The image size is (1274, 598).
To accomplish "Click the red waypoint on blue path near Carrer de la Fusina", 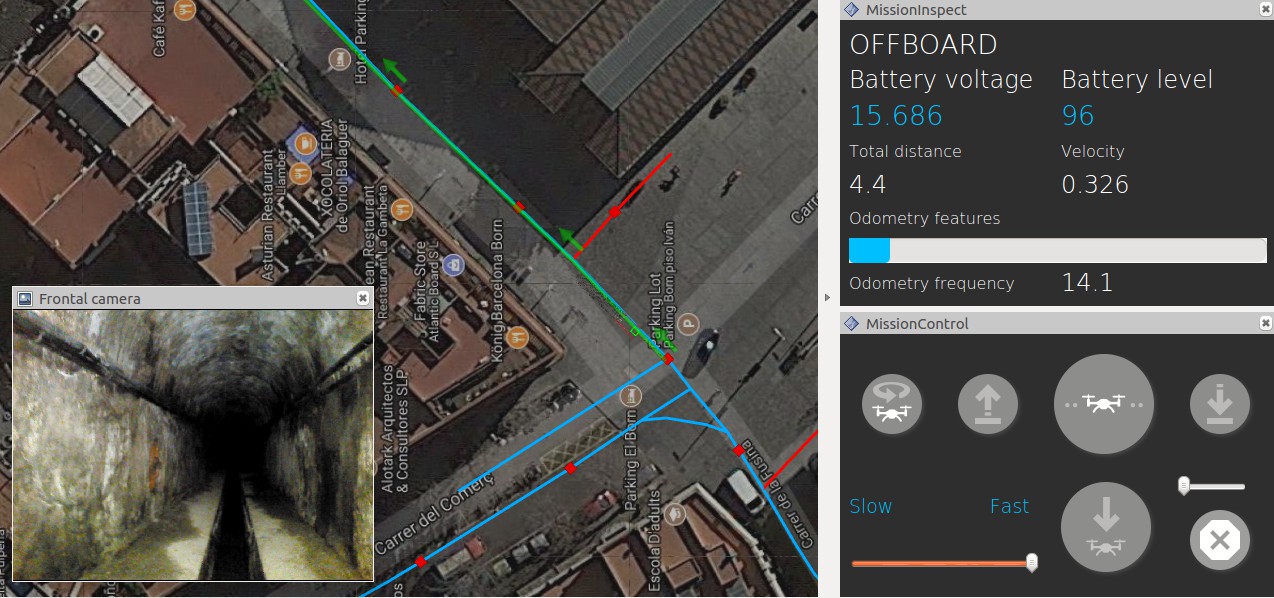I will (738, 451).
